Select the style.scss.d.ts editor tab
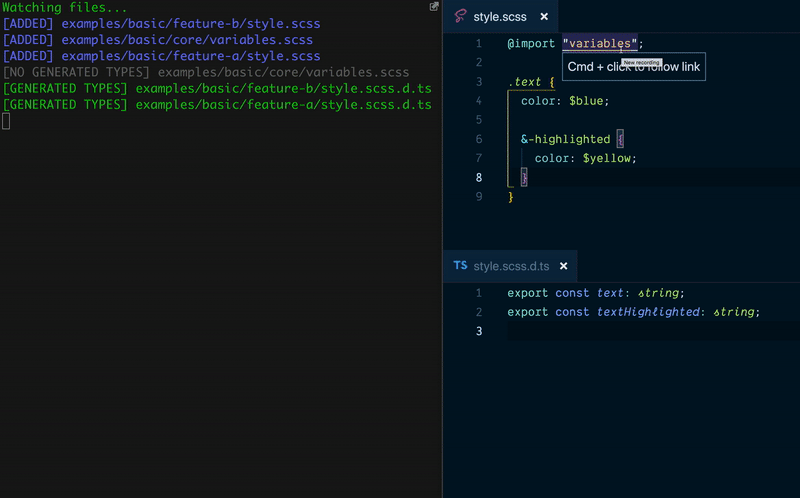Image resolution: width=800 pixels, height=498 pixels. pyautogui.click(x=510, y=266)
